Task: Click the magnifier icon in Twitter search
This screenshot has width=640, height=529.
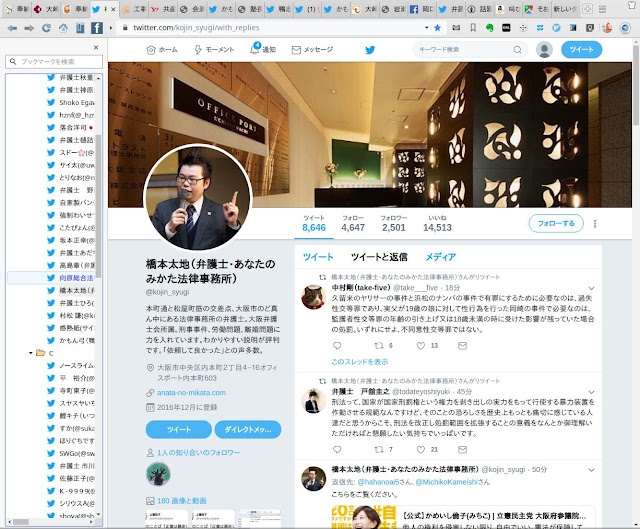Action: pos(517,50)
